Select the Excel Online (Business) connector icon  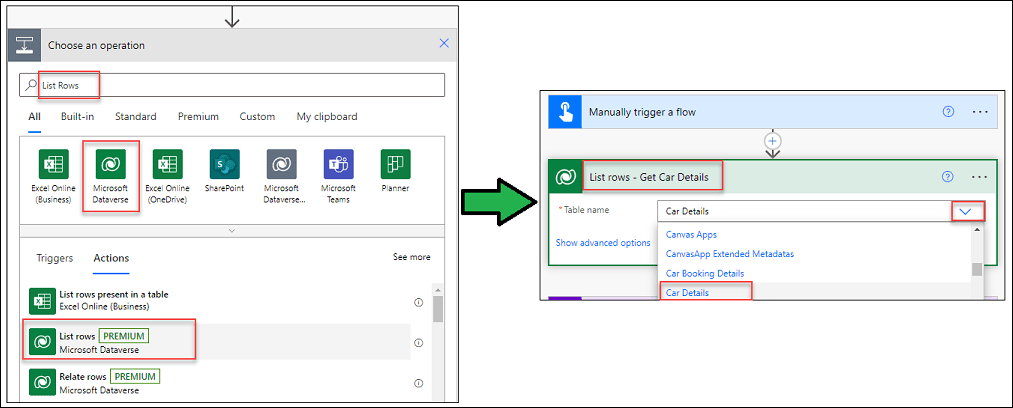click(54, 164)
